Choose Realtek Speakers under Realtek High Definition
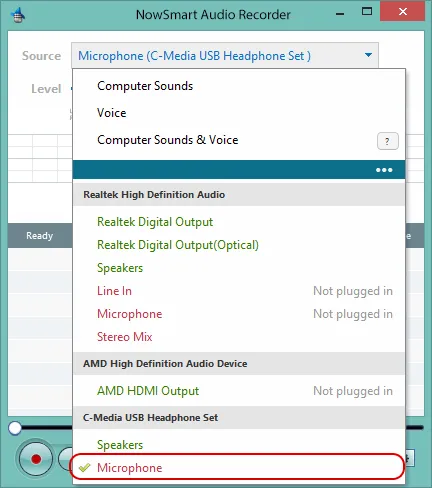The width and height of the screenshot is (432, 488). click(239, 268)
